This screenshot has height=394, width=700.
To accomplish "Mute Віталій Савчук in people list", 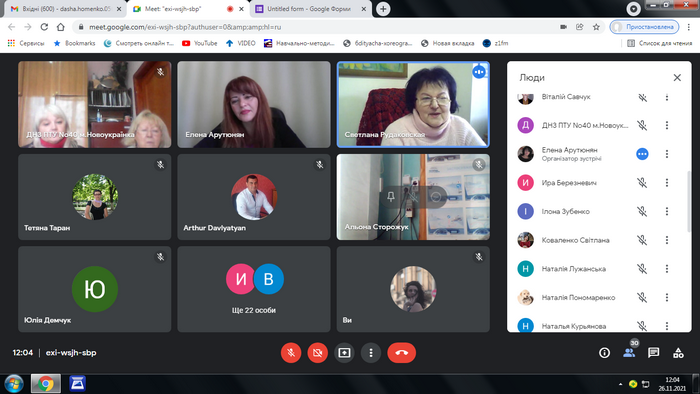I will click(x=642, y=97).
